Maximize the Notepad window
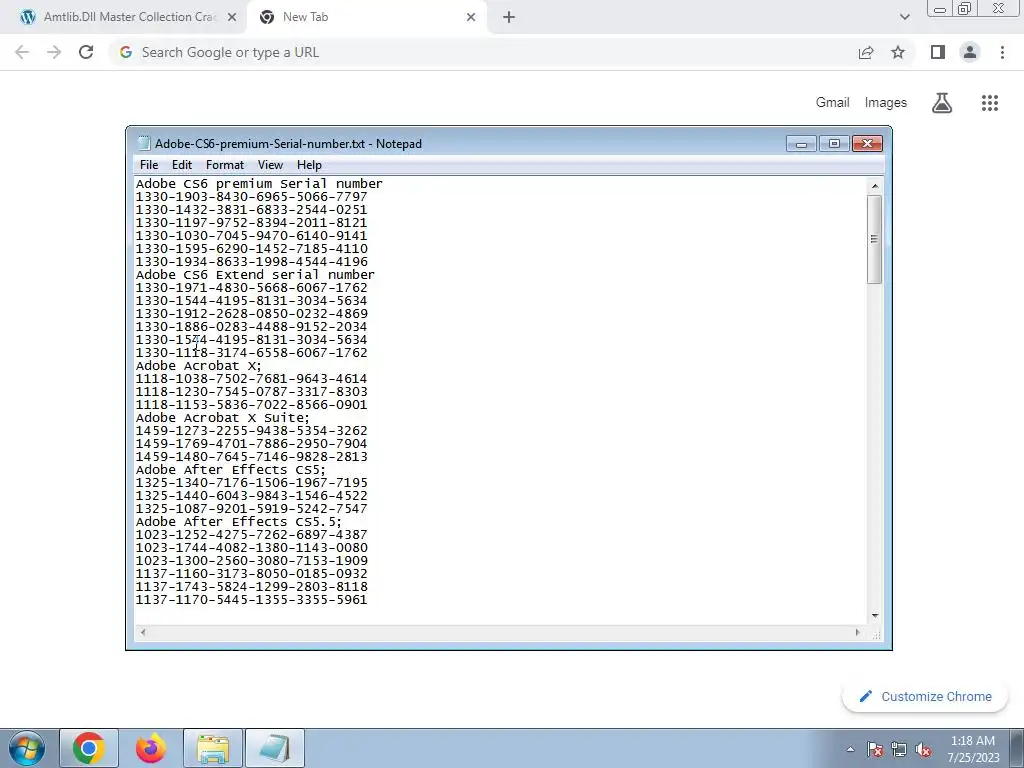The image size is (1024, 768). point(834,144)
